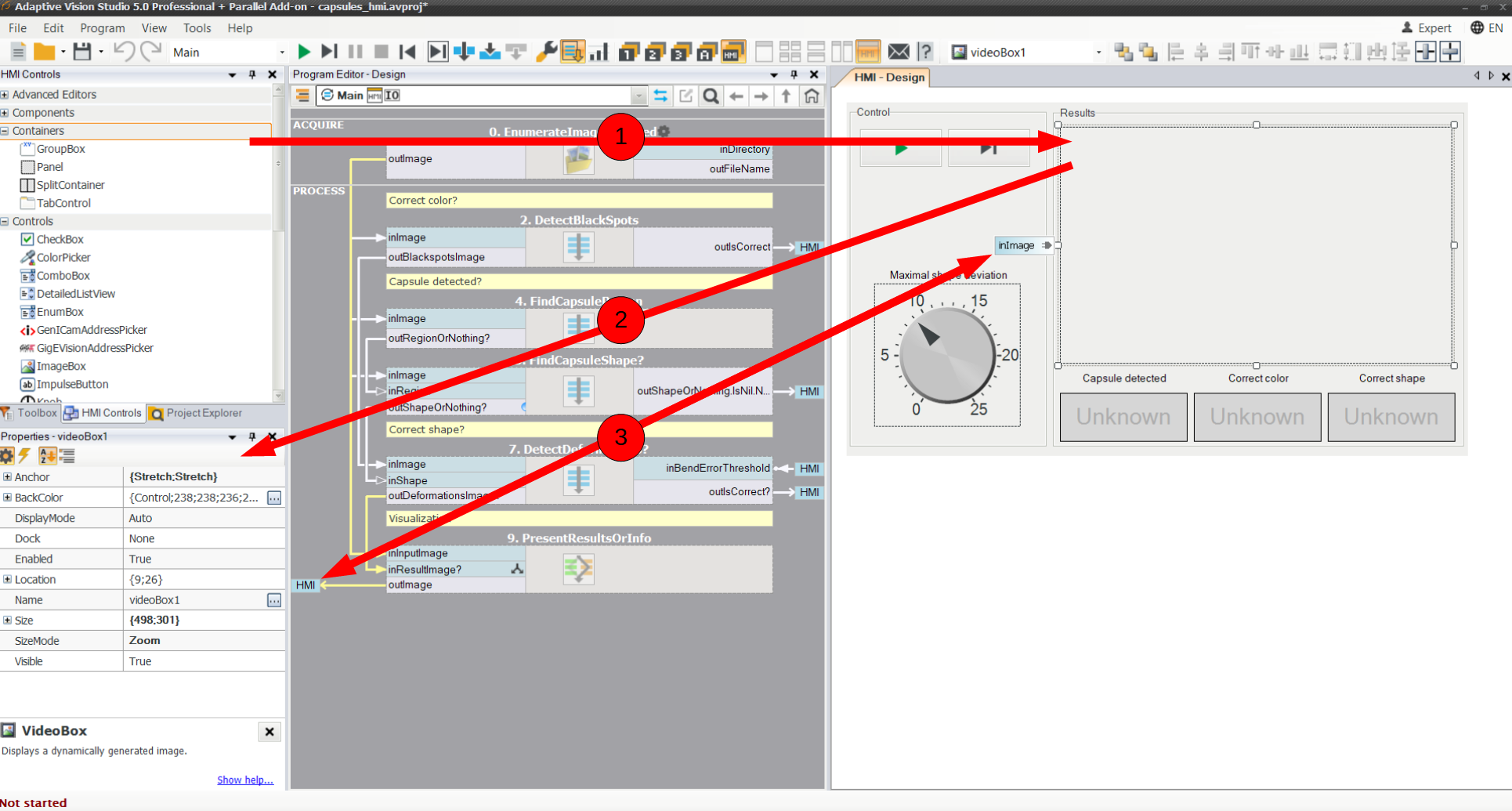
Task: Click the Step Over blue tray arrow icon
Action: 490,52
